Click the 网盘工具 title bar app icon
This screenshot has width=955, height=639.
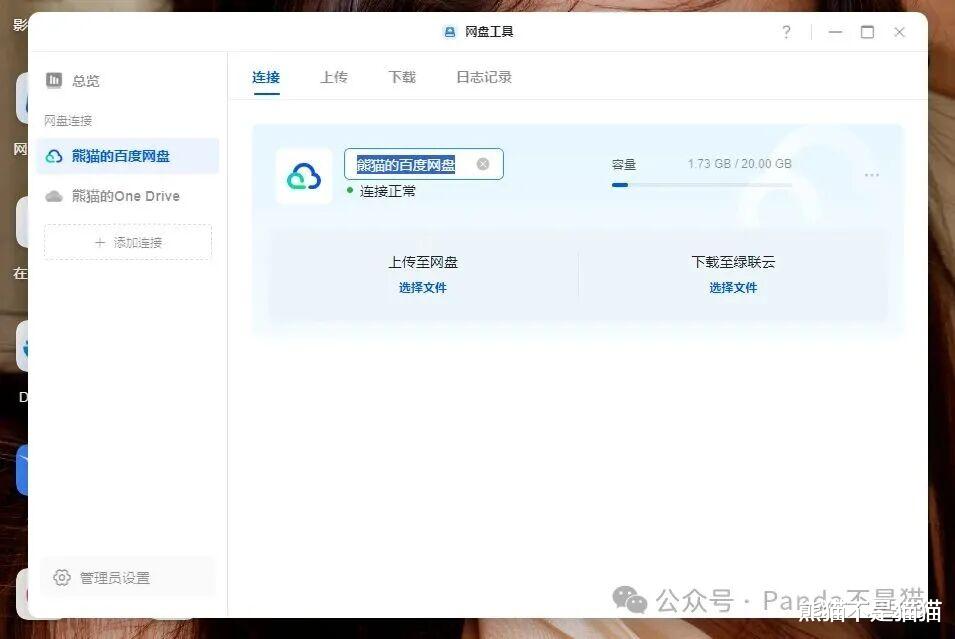[449, 32]
